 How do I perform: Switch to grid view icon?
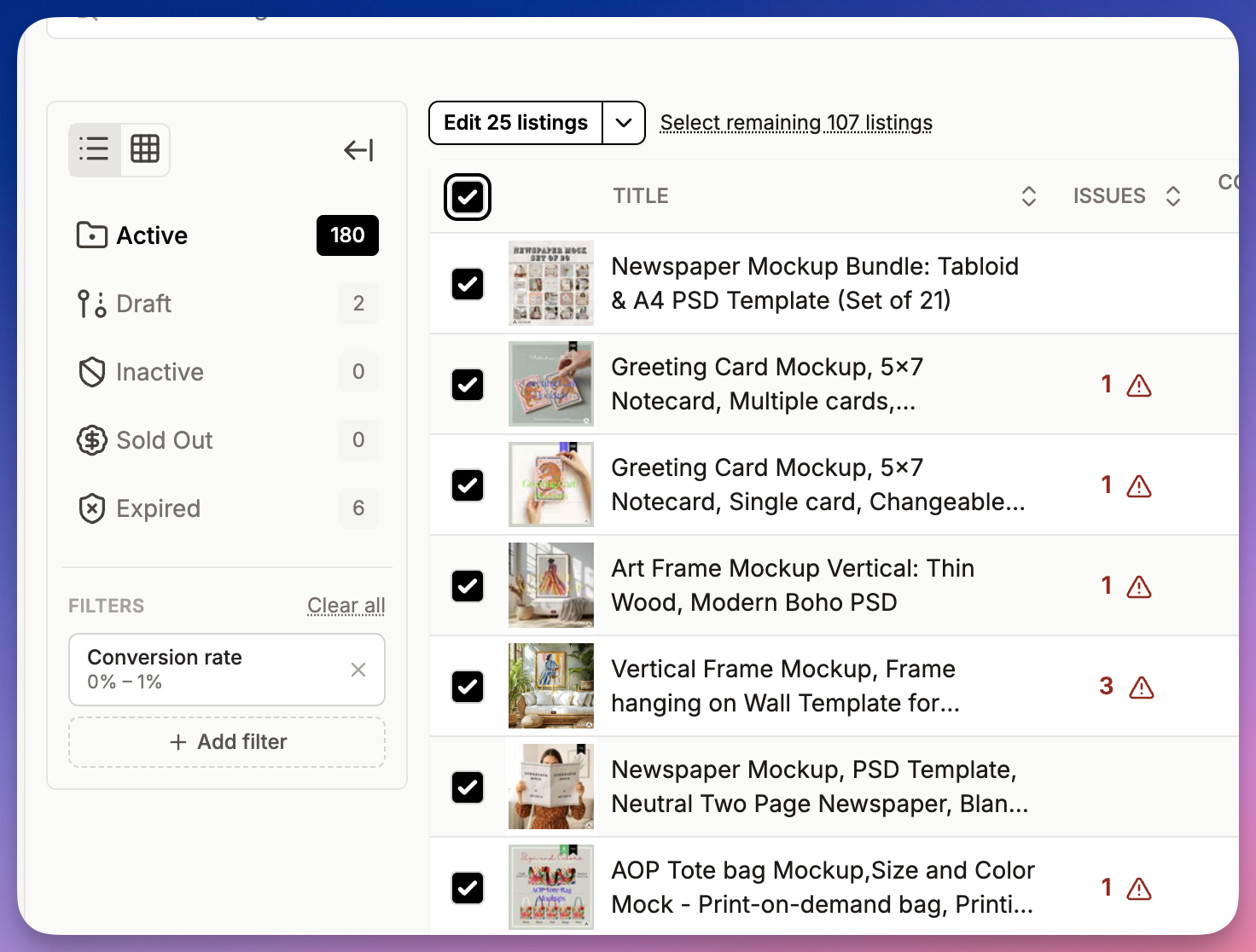145,149
